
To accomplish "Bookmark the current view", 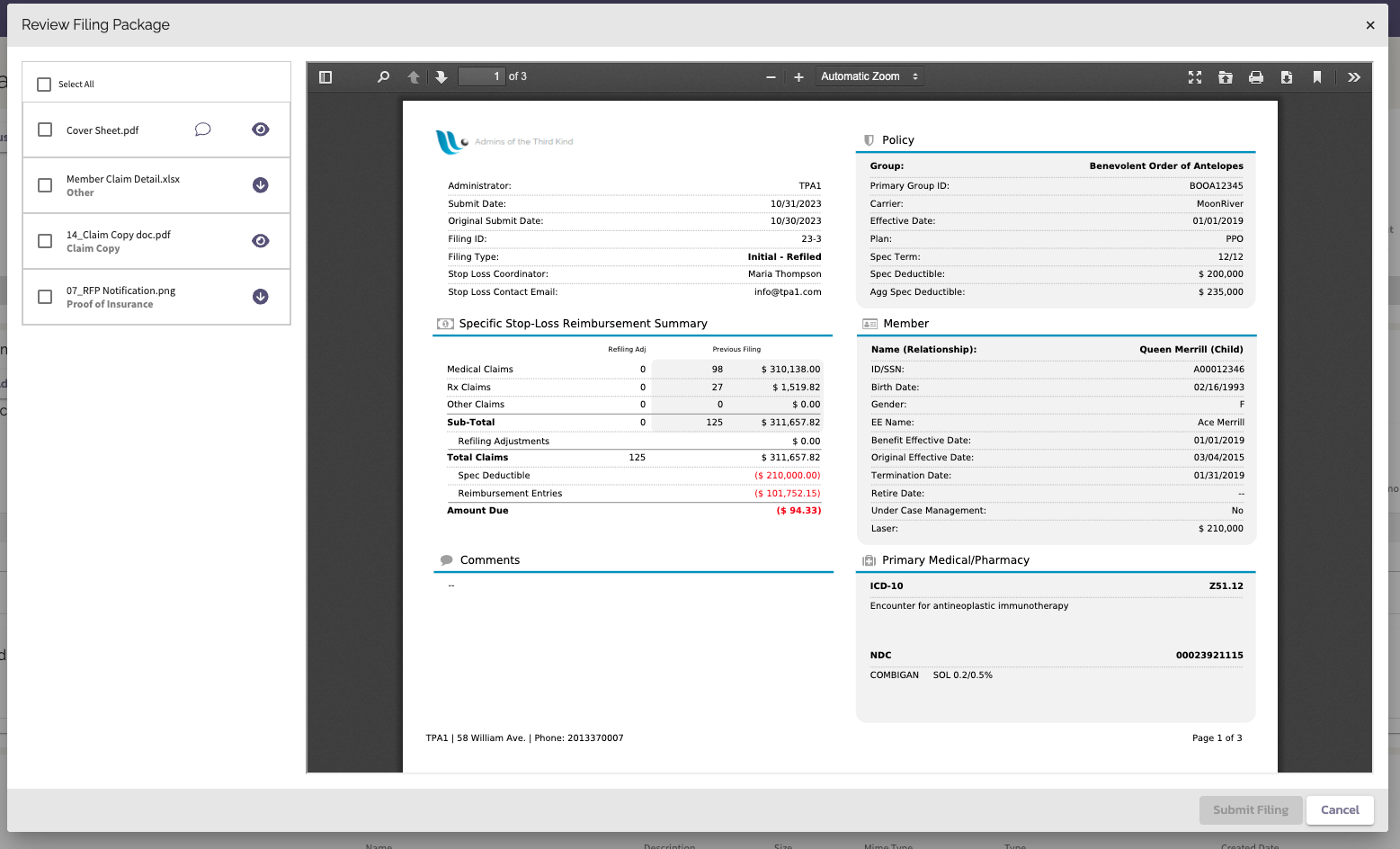I will pos(1317,76).
